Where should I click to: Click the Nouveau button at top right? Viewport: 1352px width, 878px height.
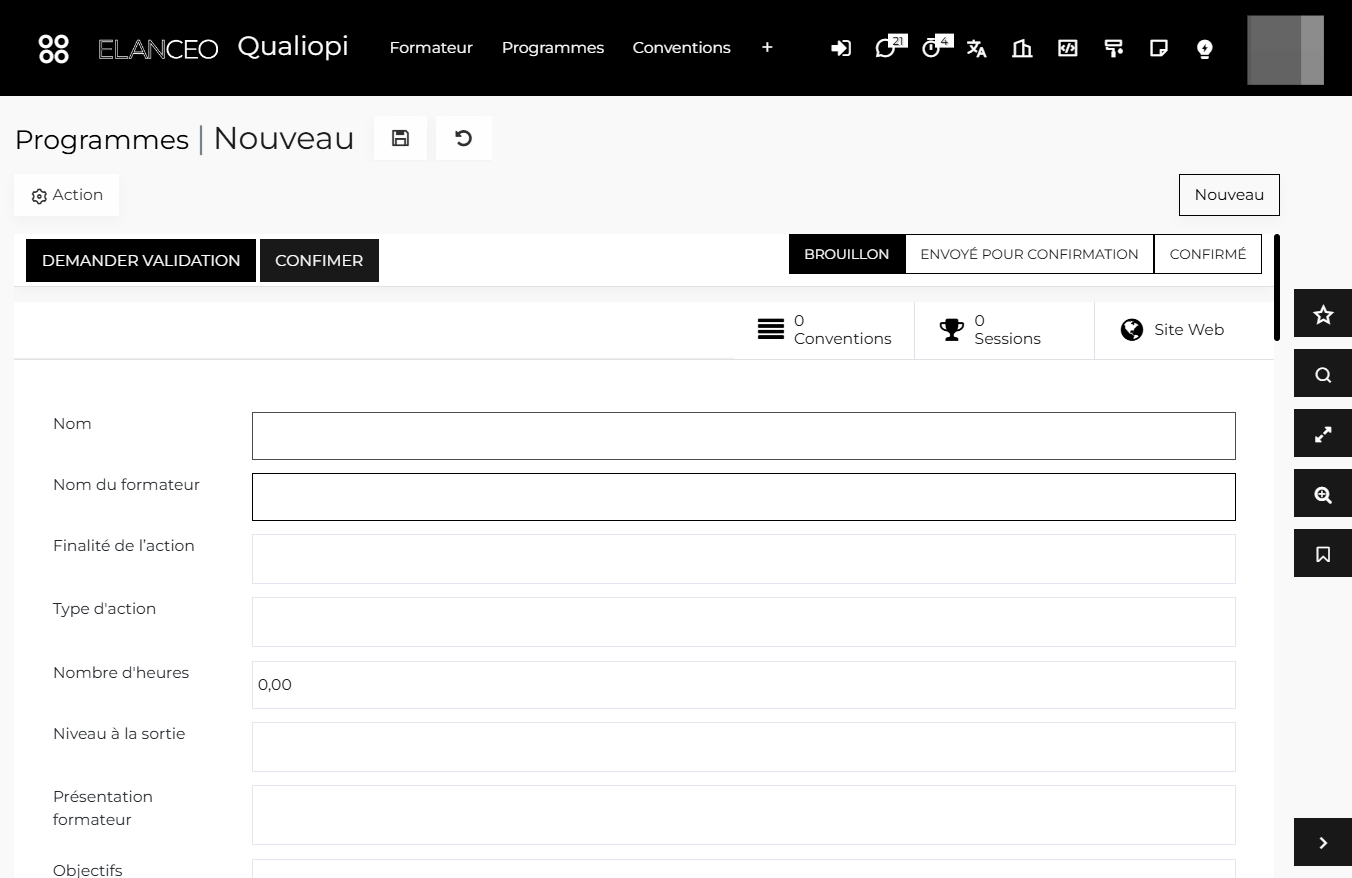(1229, 195)
